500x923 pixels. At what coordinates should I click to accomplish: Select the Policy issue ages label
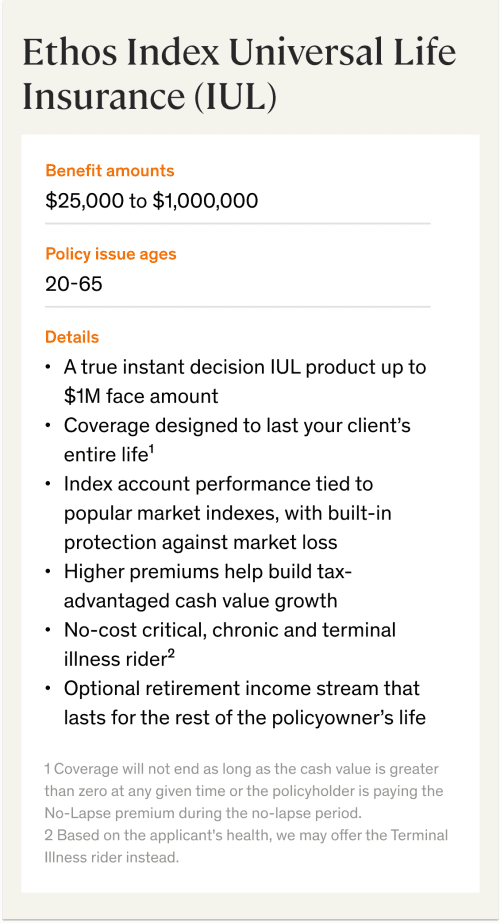click(x=111, y=254)
